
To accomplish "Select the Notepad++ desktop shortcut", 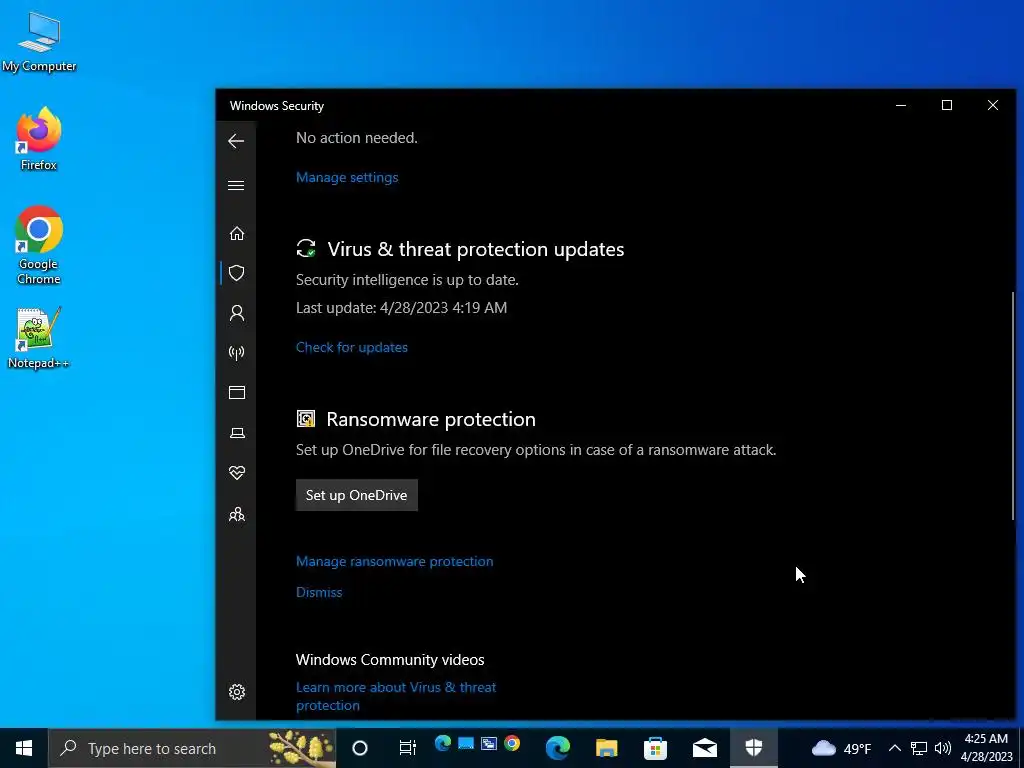I will click(x=38, y=338).
